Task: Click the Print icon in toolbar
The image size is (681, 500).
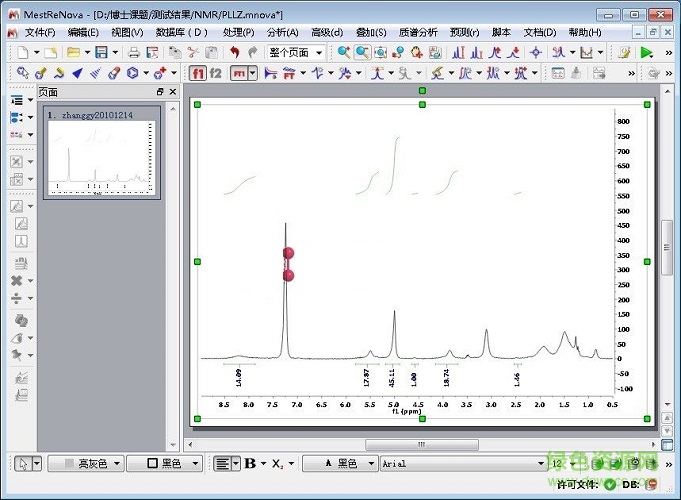Action: click(133, 52)
